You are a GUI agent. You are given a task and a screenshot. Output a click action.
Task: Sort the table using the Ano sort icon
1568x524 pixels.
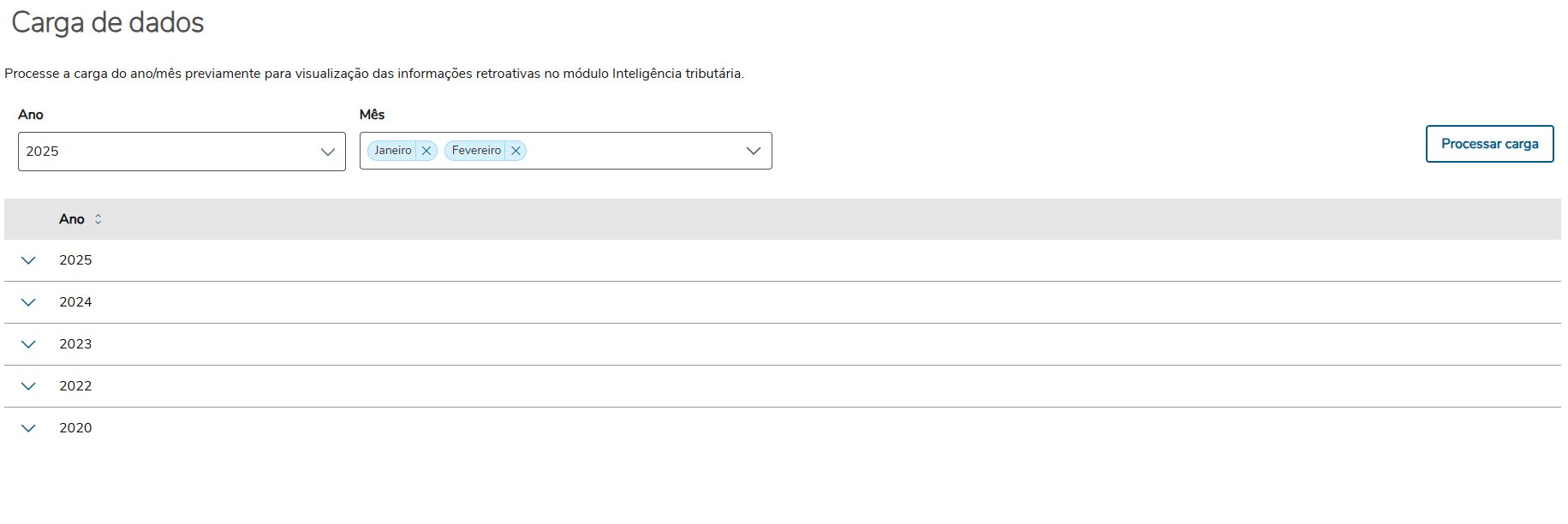[x=98, y=219]
